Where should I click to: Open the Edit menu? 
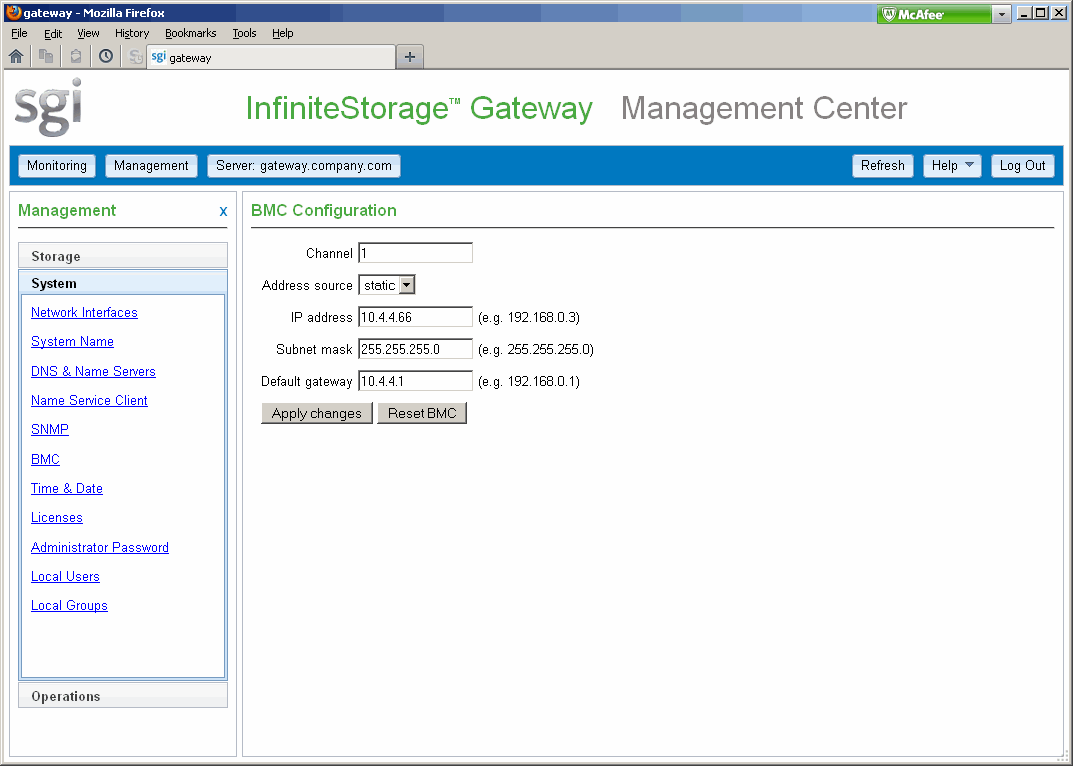click(53, 33)
